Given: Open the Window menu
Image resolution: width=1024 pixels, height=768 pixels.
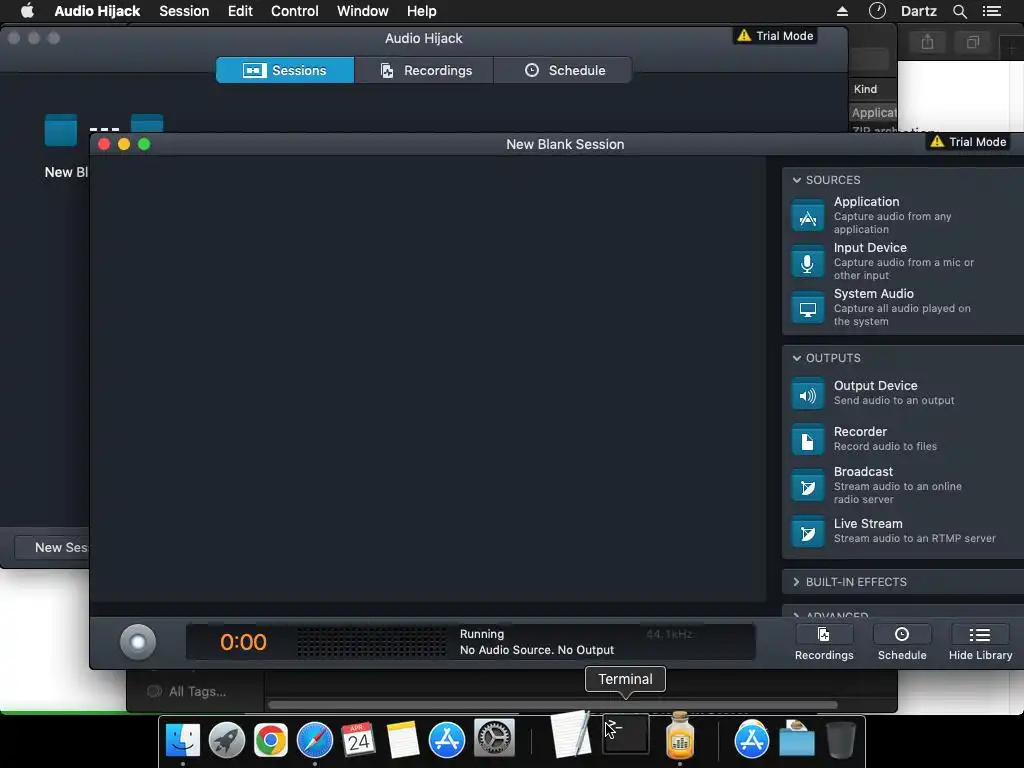Looking at the screenshot, I should (x=362, y=11).
